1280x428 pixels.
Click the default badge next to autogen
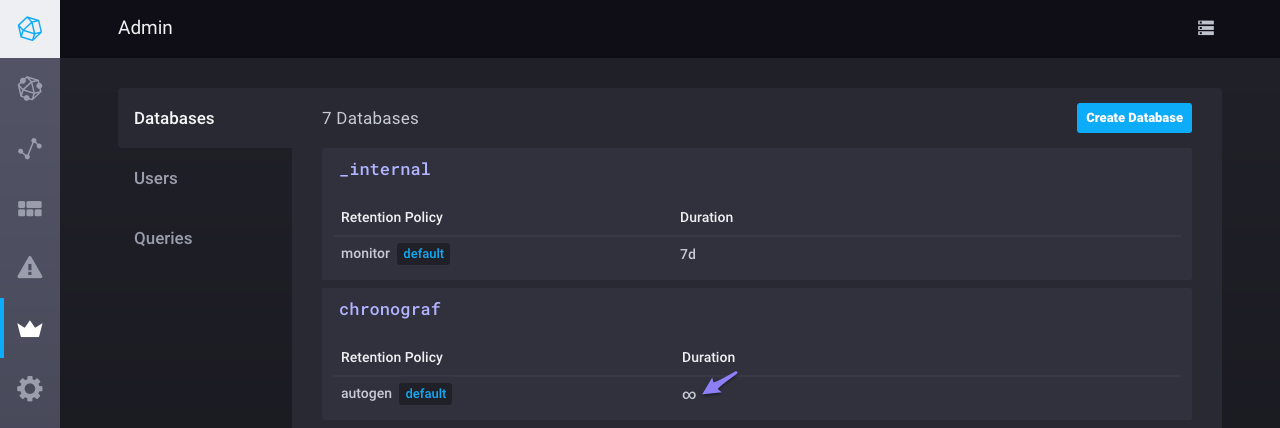425,394
